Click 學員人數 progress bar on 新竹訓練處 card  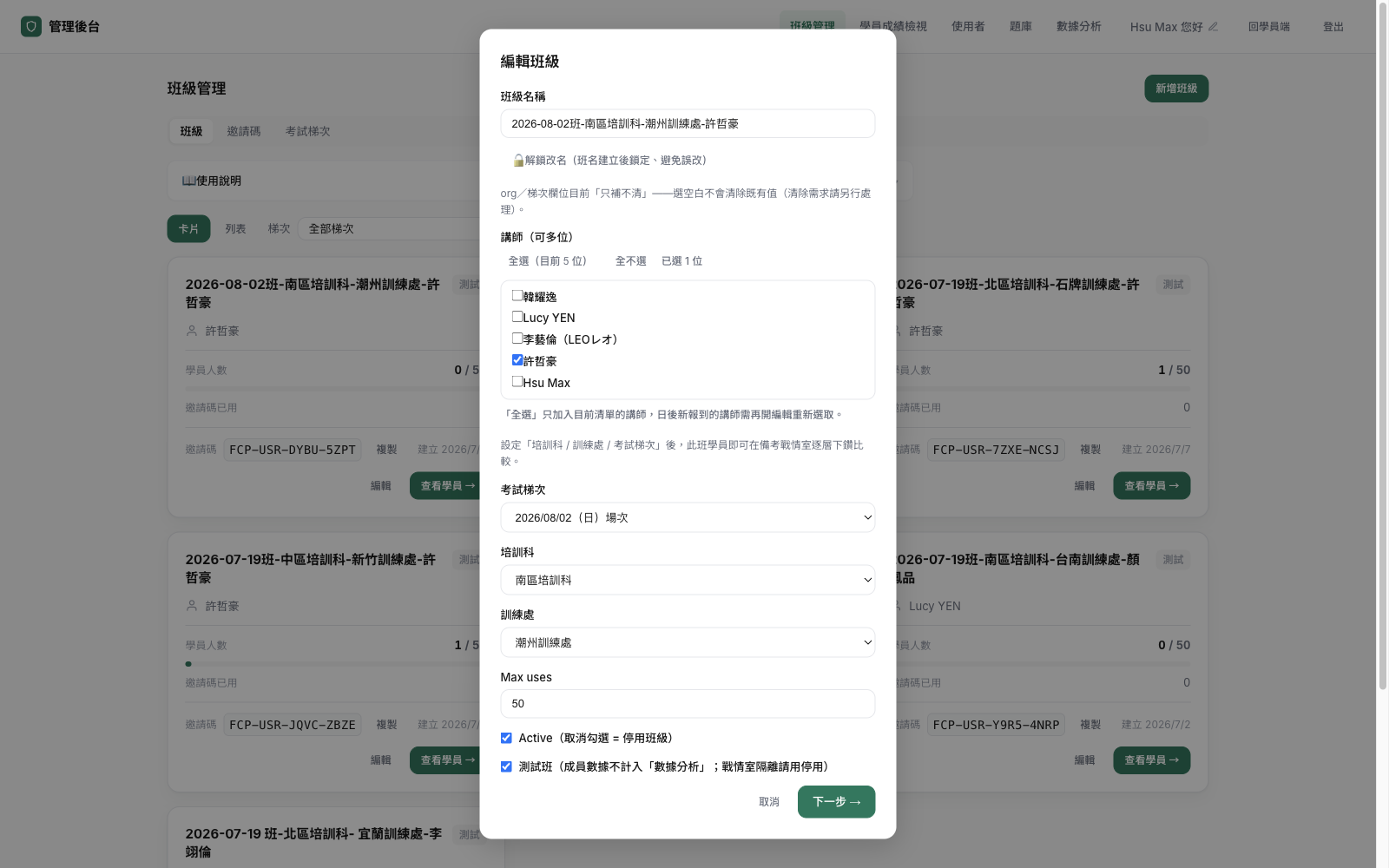(332, 664)
